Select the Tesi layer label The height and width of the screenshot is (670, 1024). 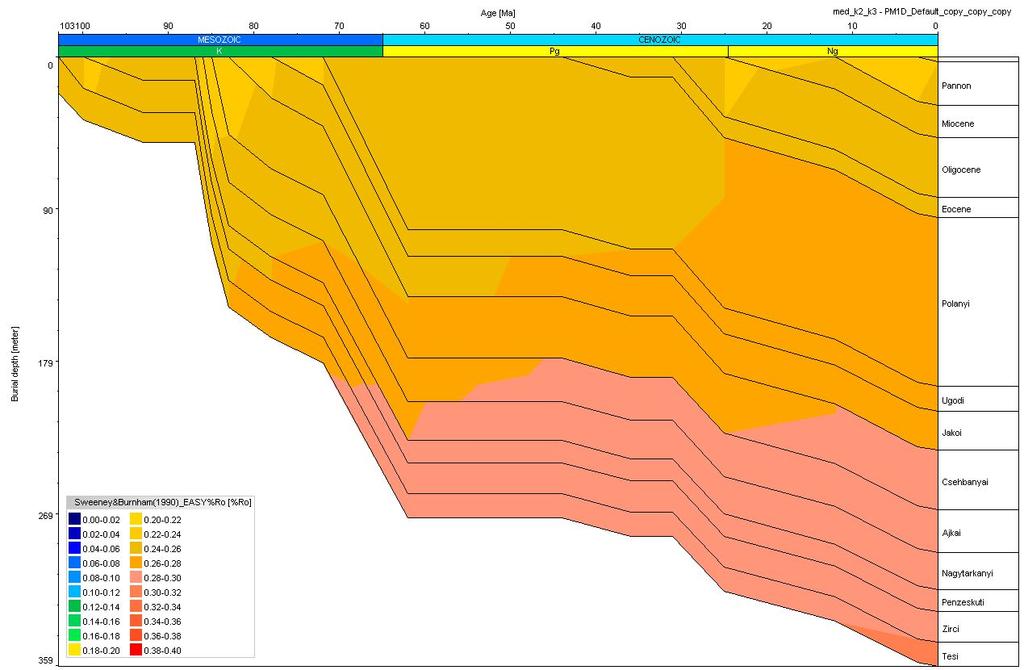click(950, 656)
